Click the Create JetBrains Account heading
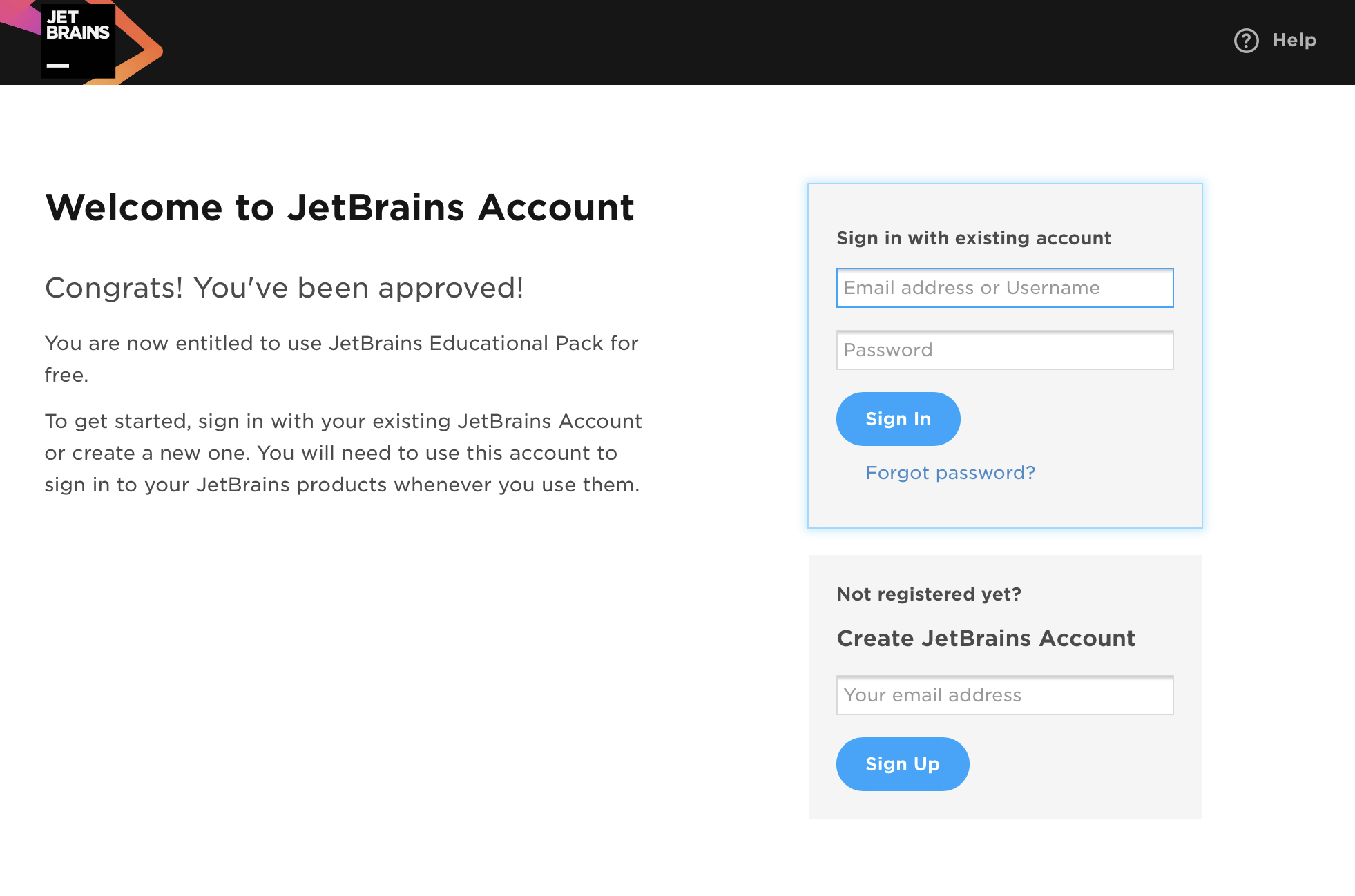1355x896 pixels. pos(986,639)
